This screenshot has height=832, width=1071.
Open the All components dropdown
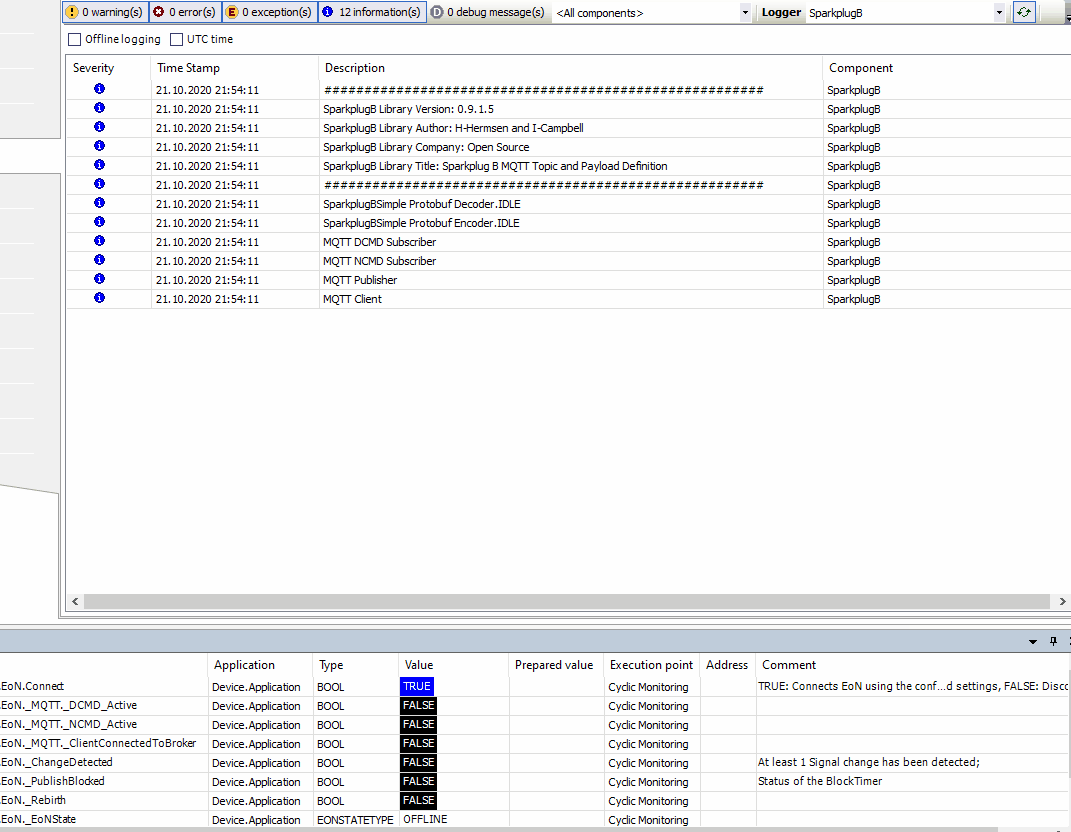click(x=745, y=13)
